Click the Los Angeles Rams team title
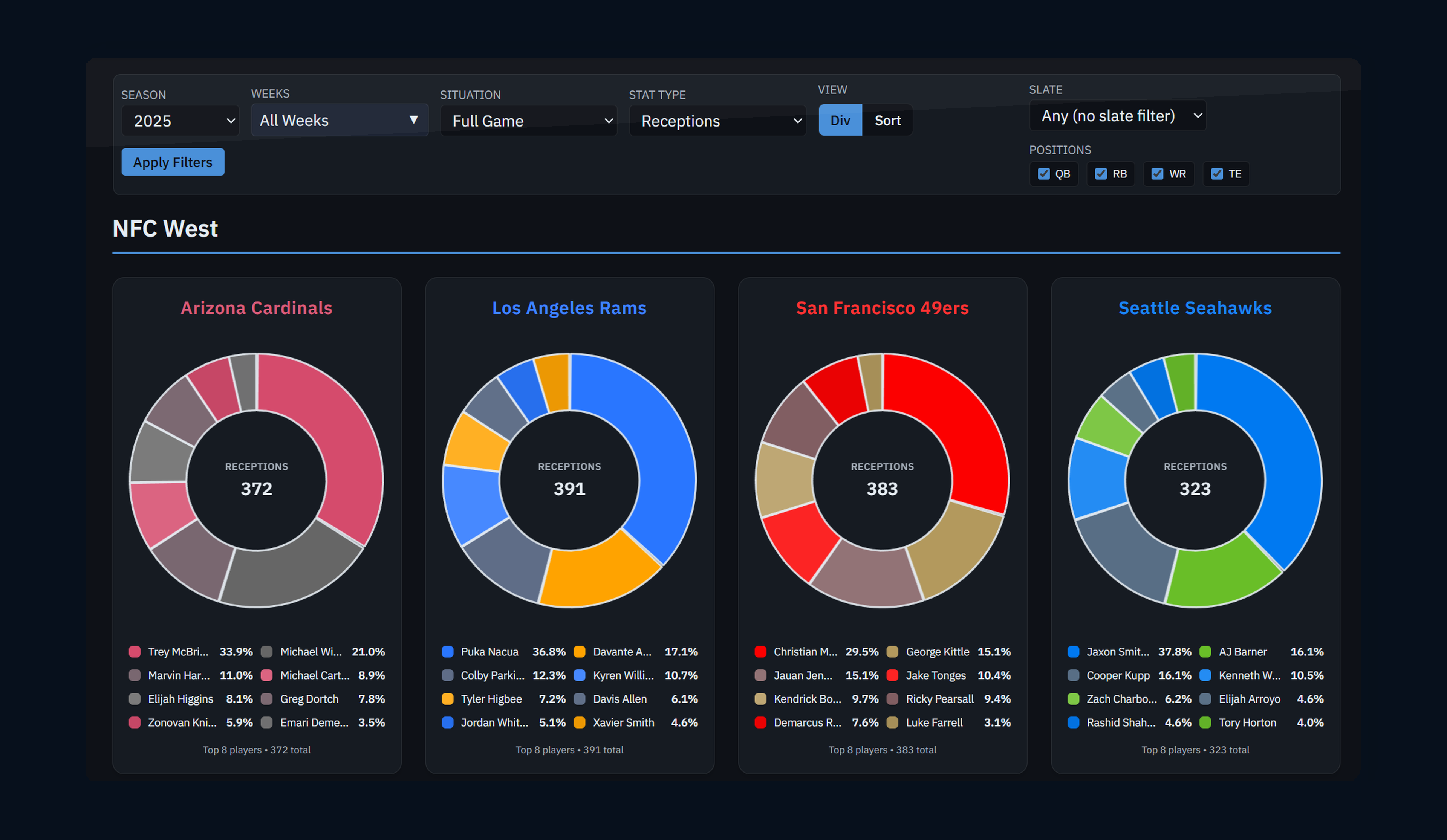 pos(569,308)
